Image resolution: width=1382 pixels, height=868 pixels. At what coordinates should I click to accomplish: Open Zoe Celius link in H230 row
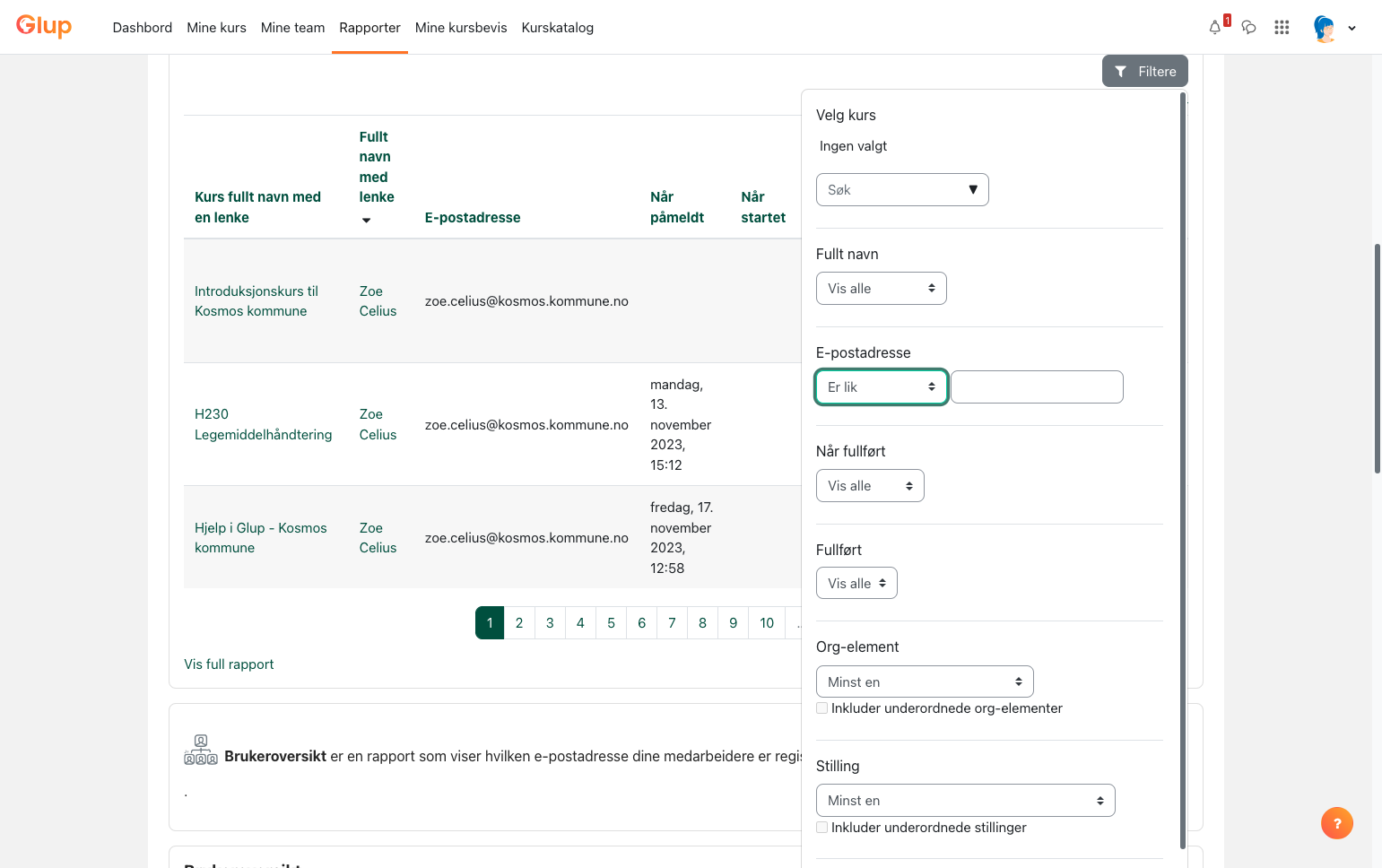point(378,424)
